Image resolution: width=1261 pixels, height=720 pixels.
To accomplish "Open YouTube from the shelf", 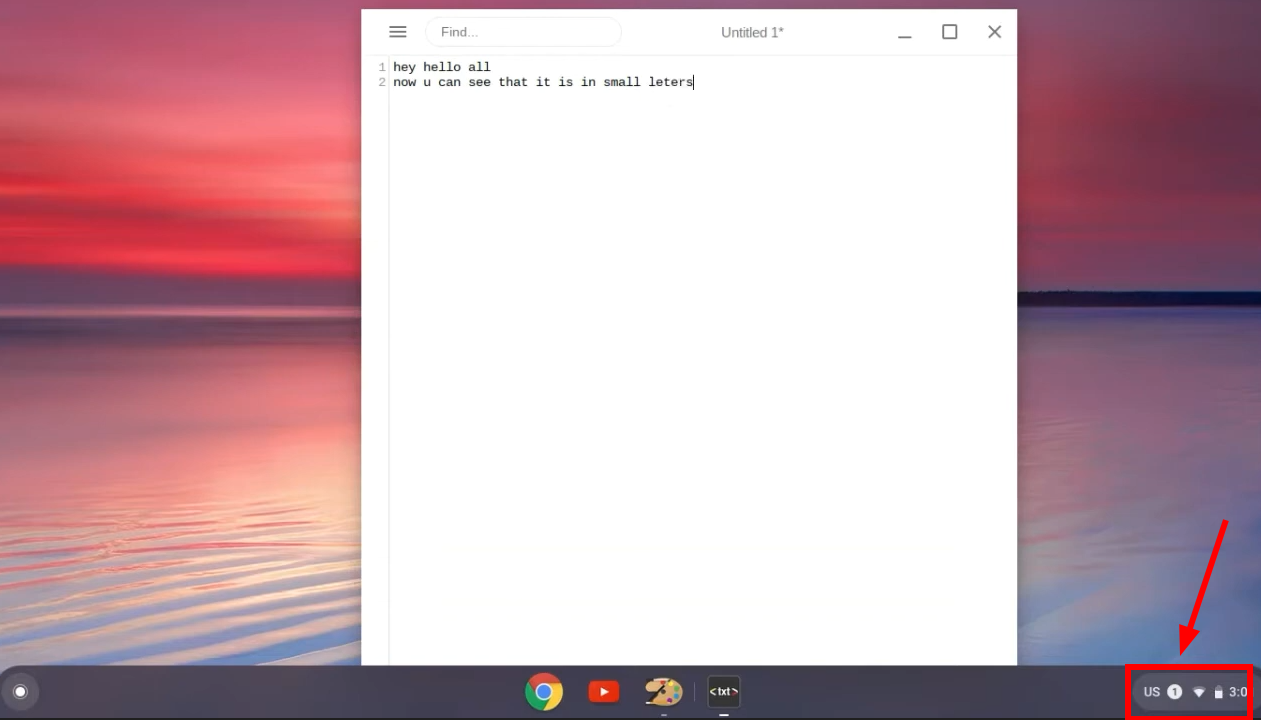I will [603, 691].
